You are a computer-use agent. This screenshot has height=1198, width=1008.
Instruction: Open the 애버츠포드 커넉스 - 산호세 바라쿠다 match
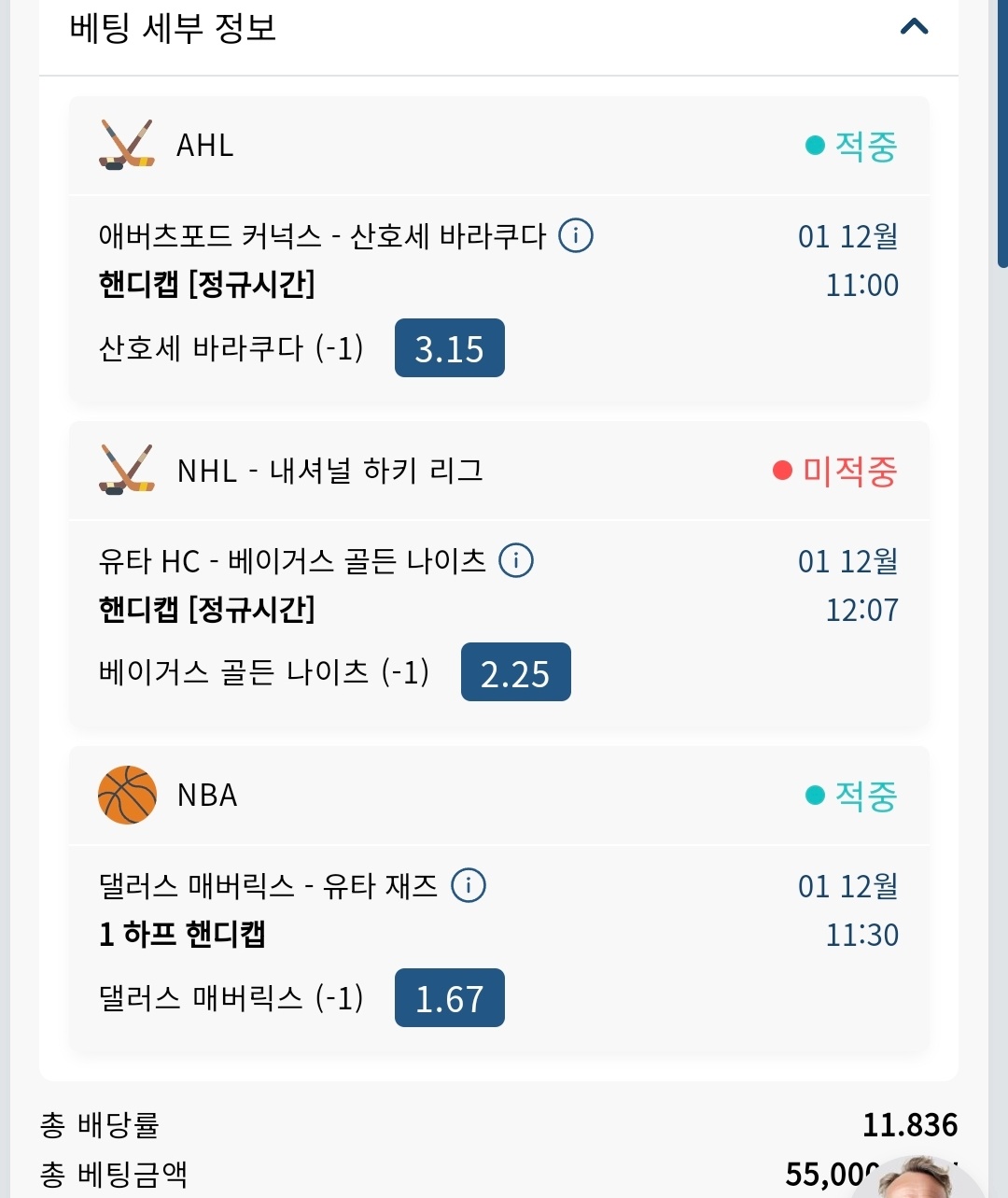[322, 236]
